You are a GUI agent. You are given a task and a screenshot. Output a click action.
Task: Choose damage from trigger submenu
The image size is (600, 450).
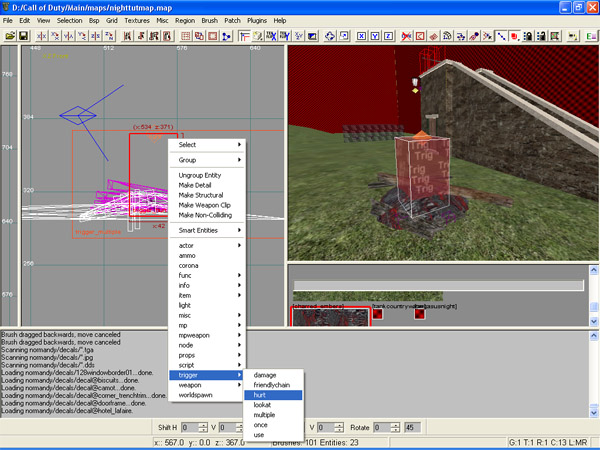(273, 375)
